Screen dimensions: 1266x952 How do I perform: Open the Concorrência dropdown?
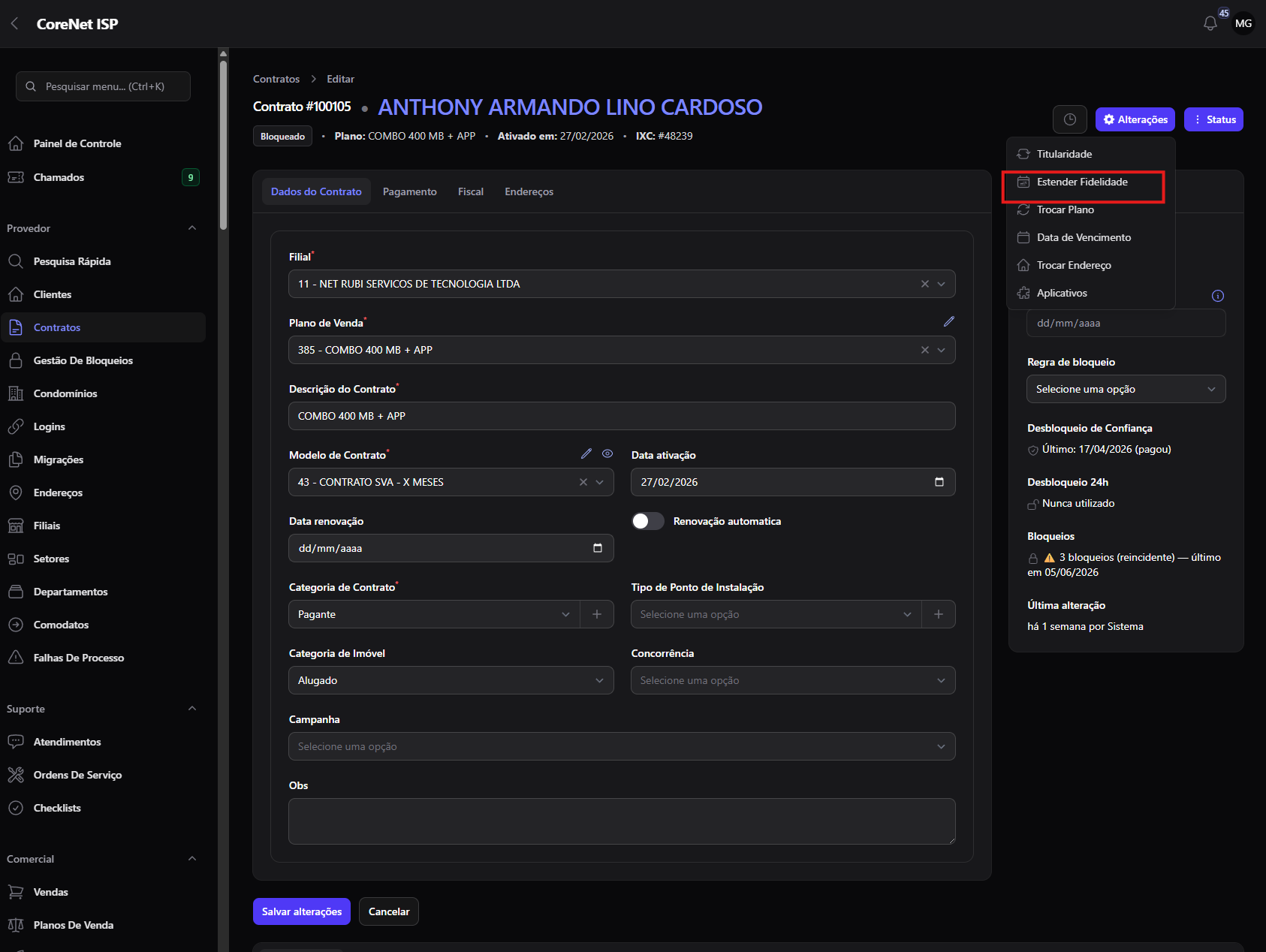tap(793, 680)
